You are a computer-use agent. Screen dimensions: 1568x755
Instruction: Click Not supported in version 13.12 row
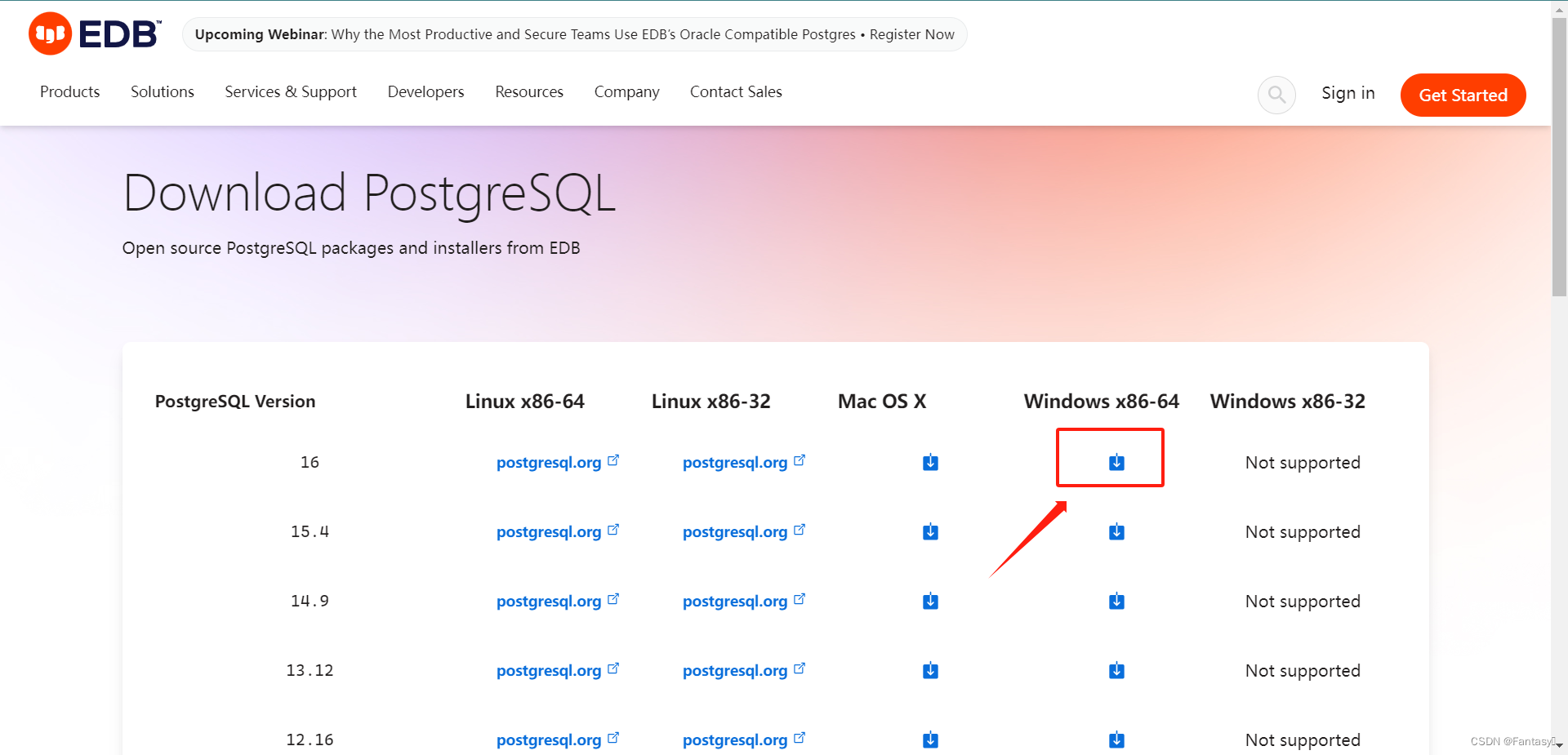point(1303,671)
